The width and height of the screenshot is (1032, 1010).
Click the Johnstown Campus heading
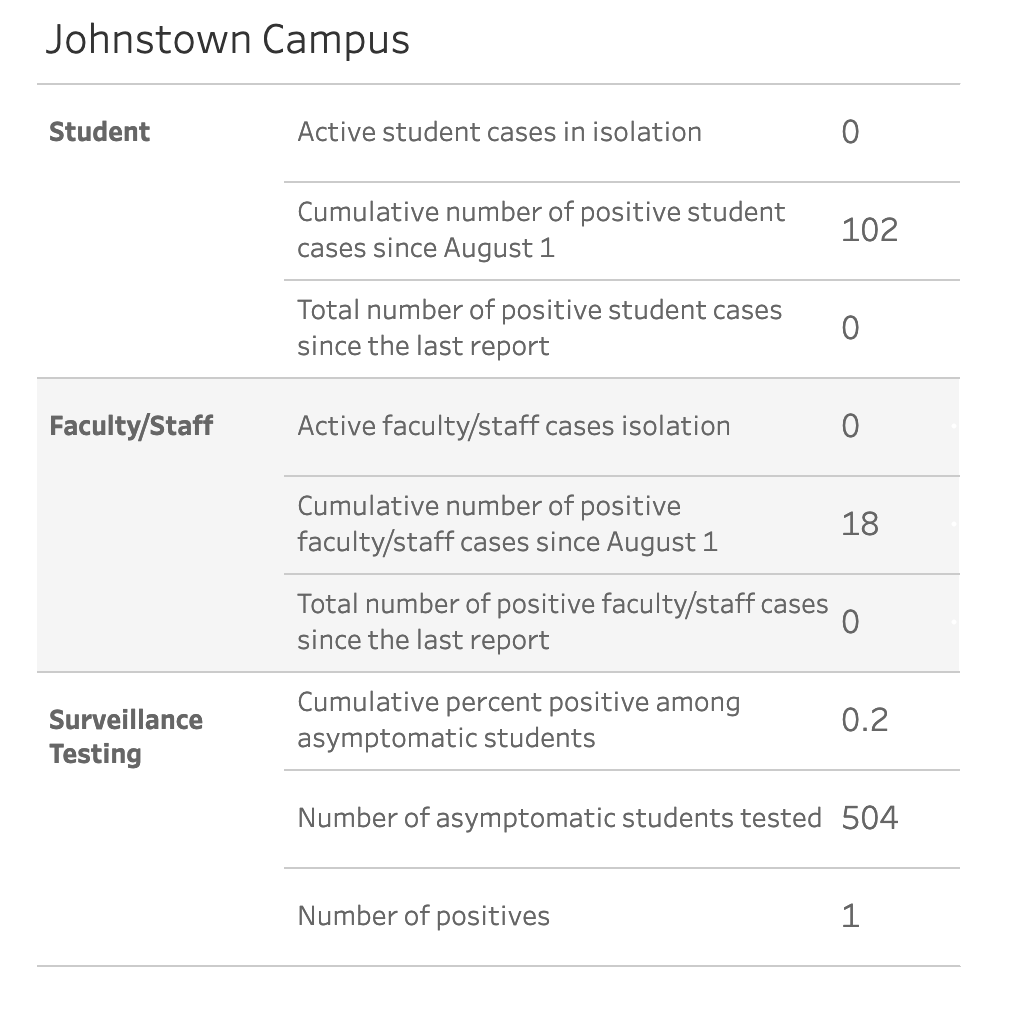228,41
